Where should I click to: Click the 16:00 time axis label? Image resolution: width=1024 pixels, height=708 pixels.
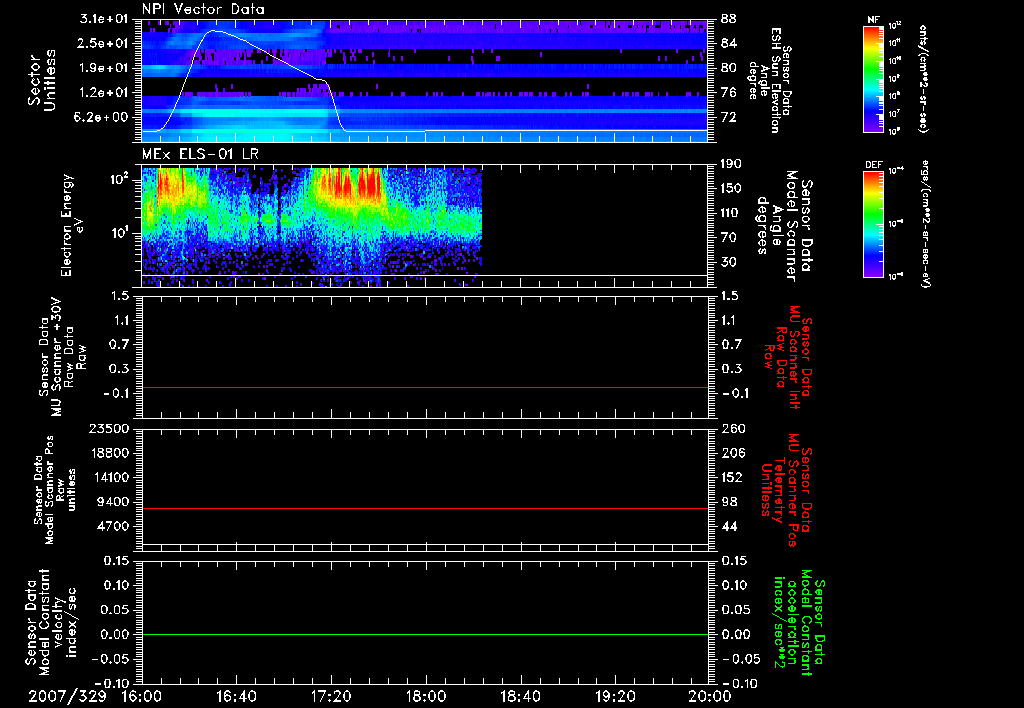(142, 696)
